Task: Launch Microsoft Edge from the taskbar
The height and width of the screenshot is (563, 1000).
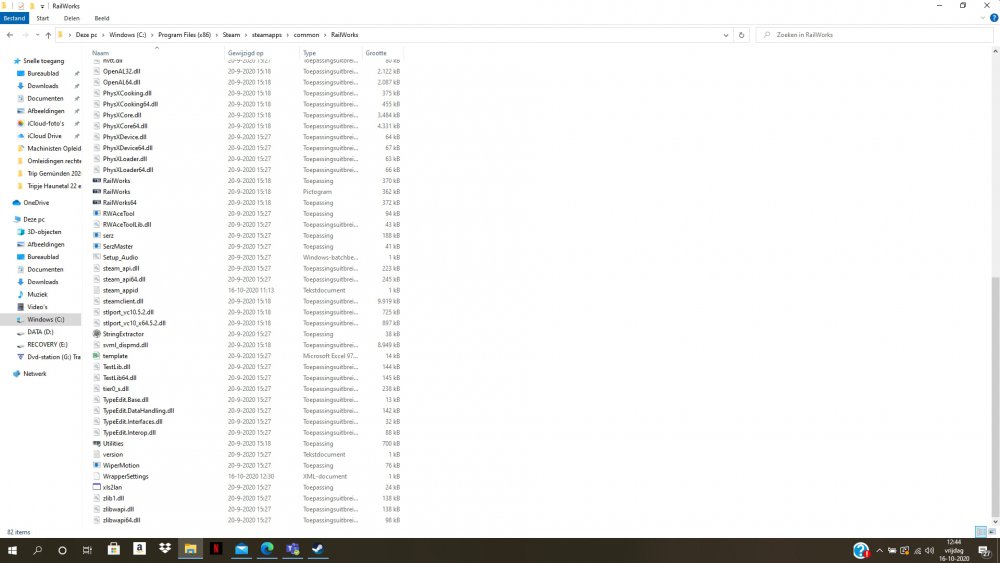Action: click(x=268, y=550)
